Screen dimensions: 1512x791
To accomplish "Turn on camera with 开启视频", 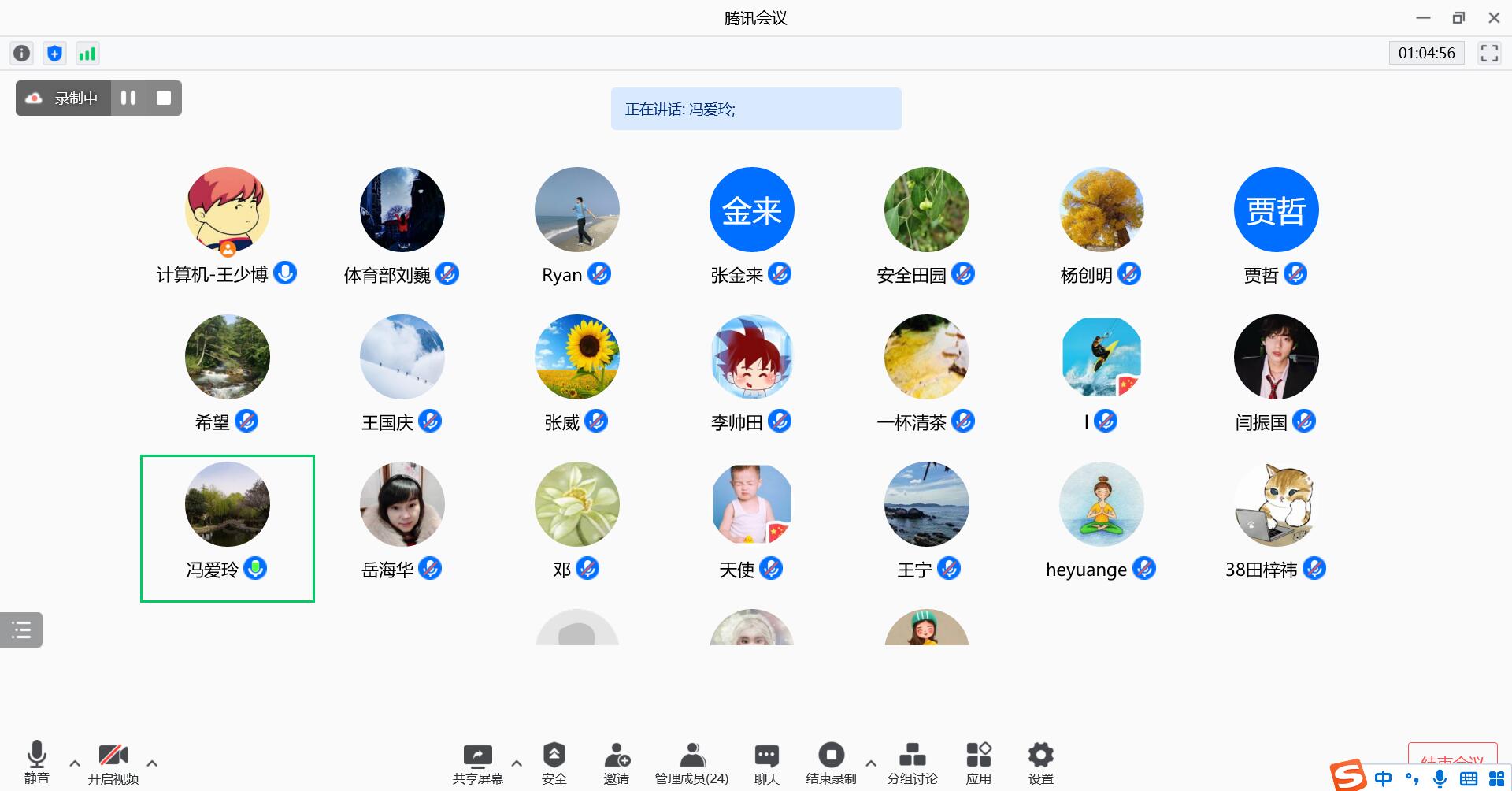I will [x=113, y=763].
